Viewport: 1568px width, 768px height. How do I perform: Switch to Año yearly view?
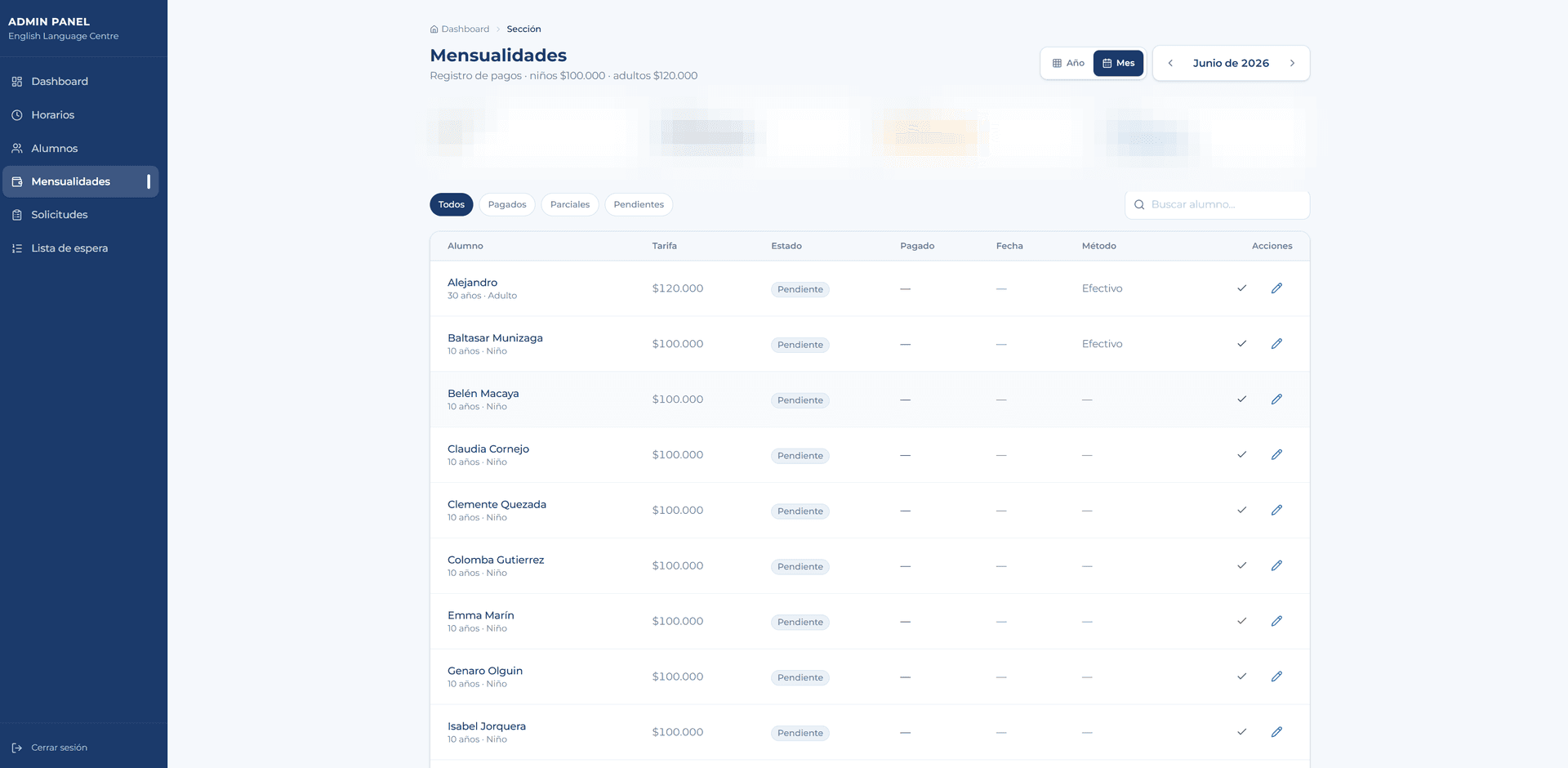tap(1068, 63)
